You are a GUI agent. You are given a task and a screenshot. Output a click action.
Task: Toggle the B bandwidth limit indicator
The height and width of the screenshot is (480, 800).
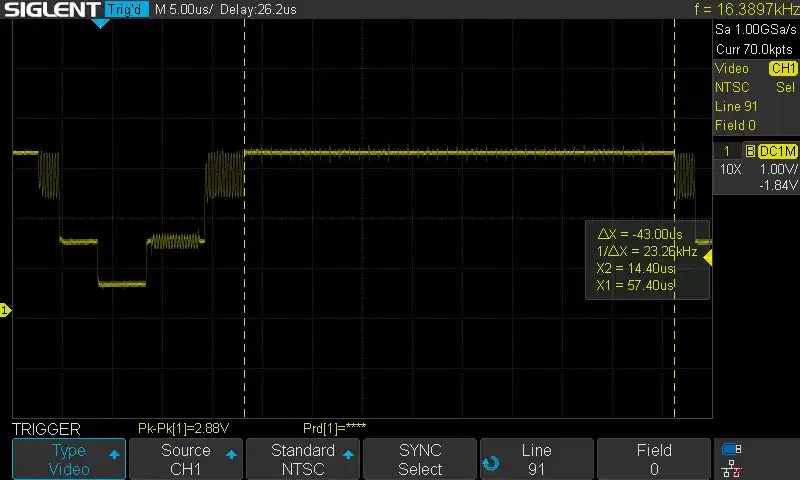(748, 151)
